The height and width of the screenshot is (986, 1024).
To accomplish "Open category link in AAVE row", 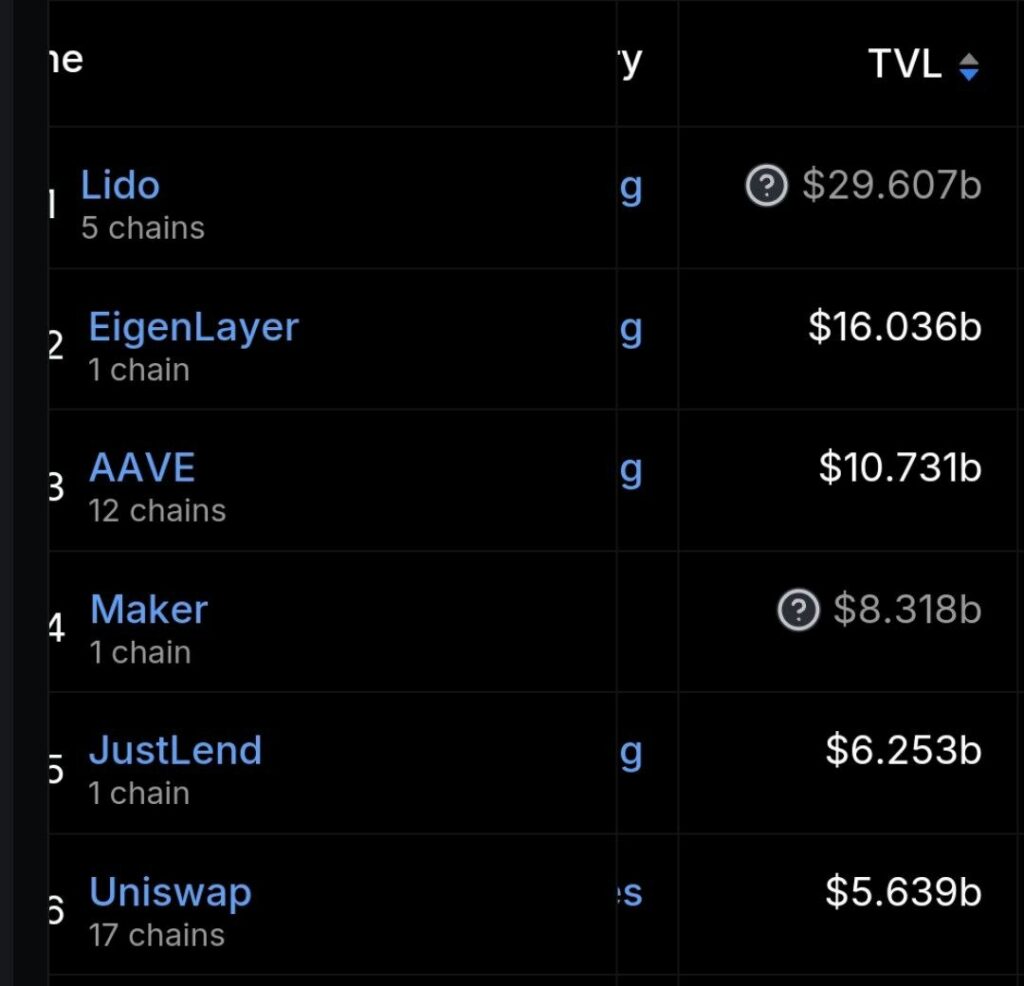I will tap(630, 471).
